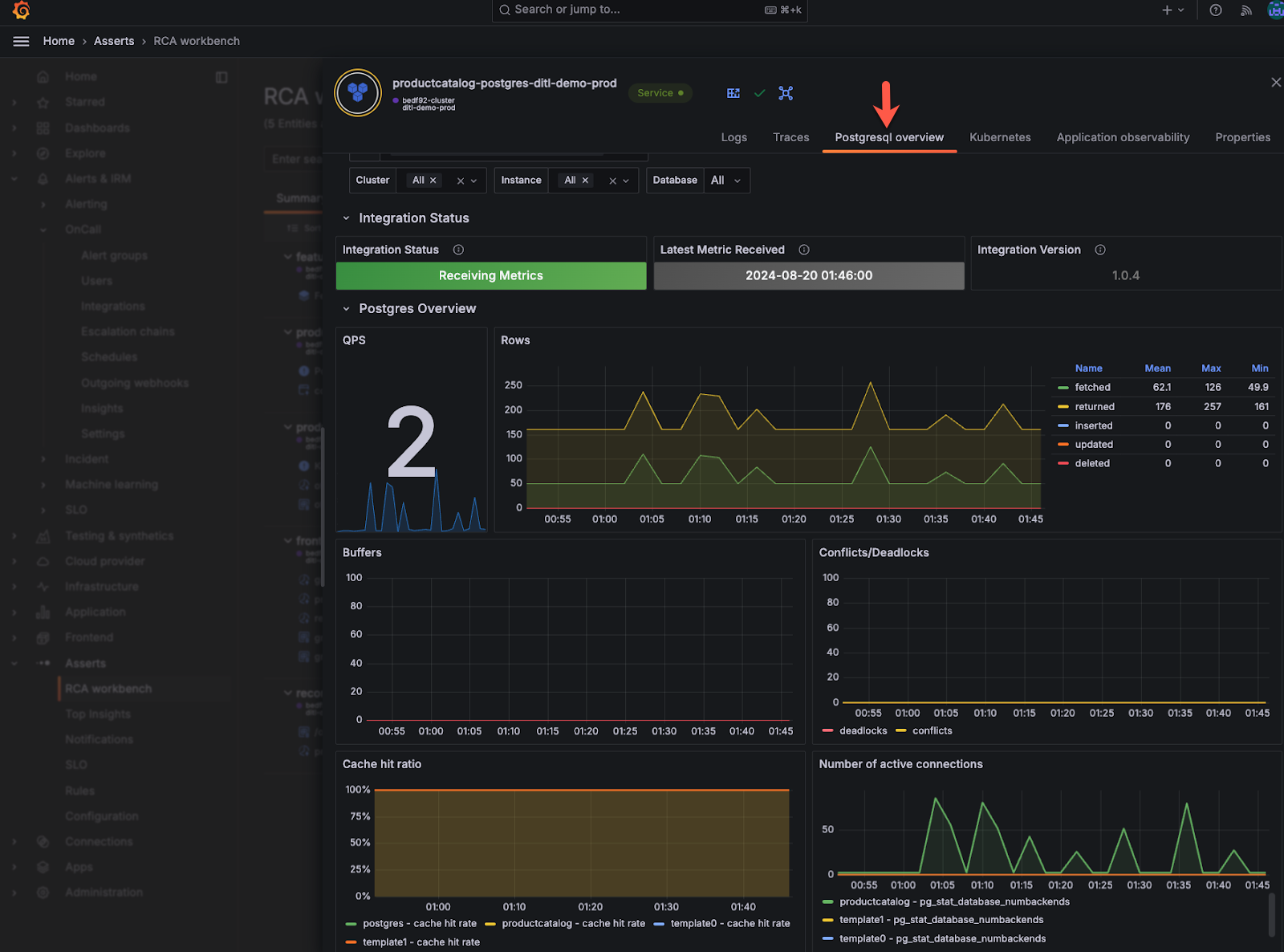Switch to the Kubernetes tab

pos(999,137)
